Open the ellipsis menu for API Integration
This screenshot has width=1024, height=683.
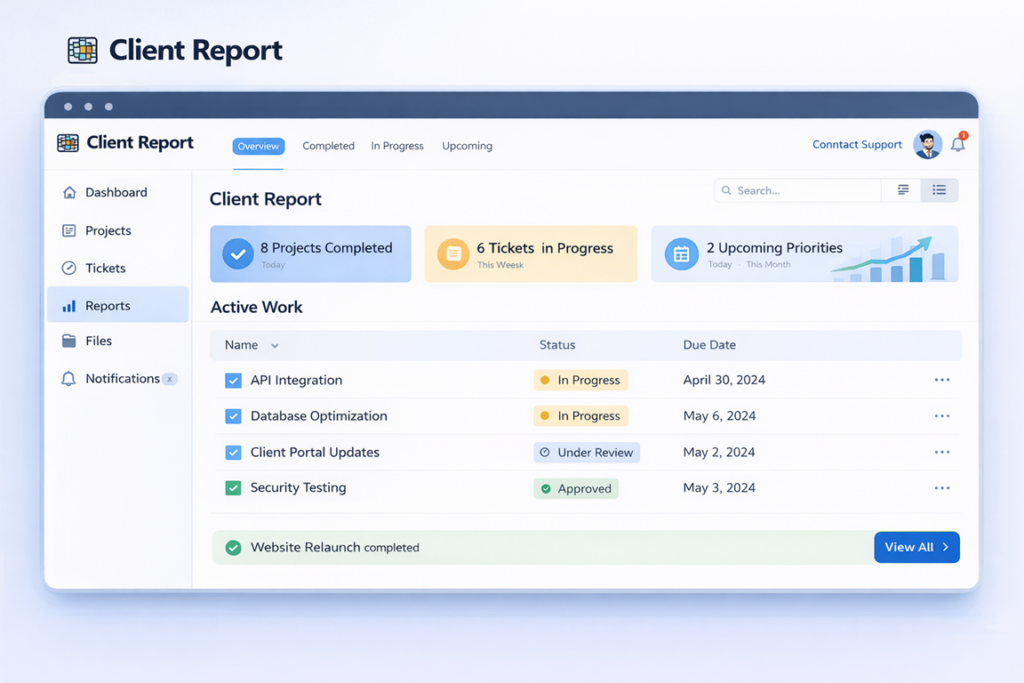click(x=941, y=380)
